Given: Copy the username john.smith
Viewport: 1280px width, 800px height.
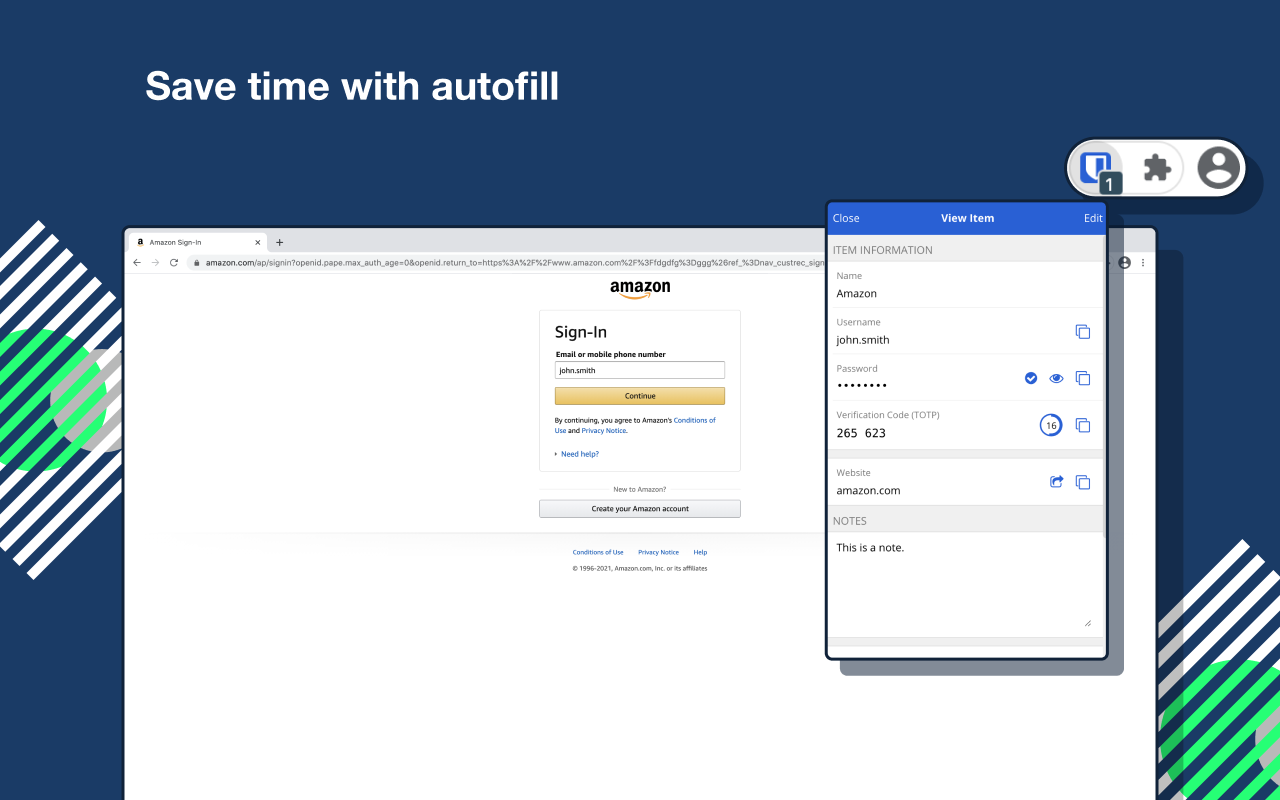Looking at the screenshot, I should pyautogui.click(x=1082, y=332).
